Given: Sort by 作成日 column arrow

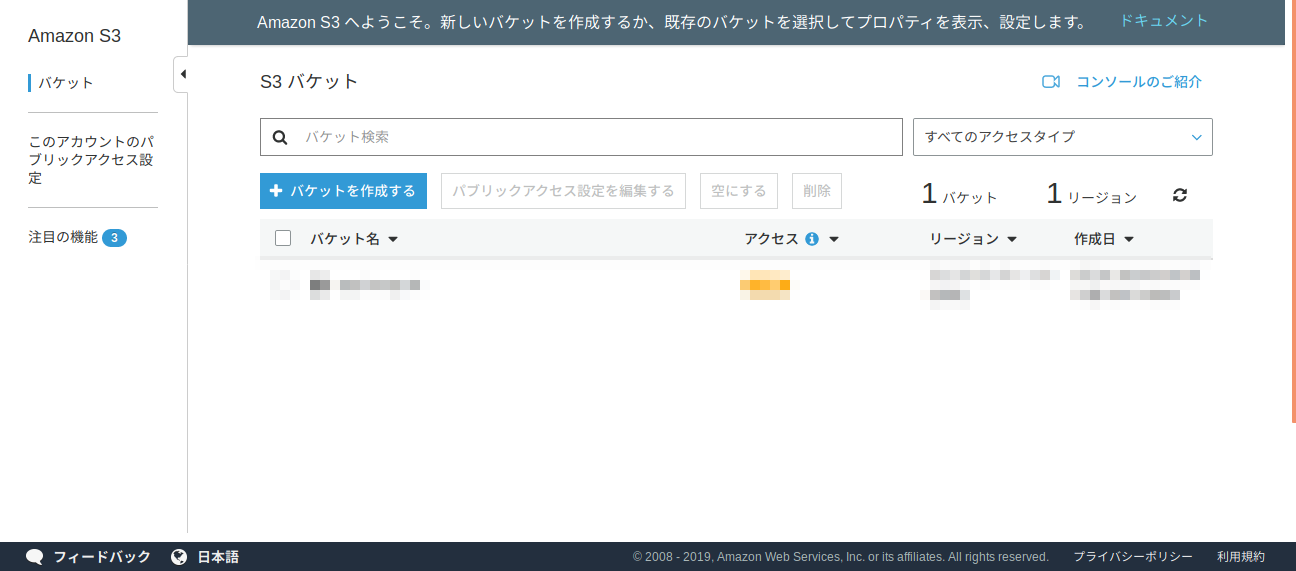Looking at the screenshot, I should point(1129,240).
